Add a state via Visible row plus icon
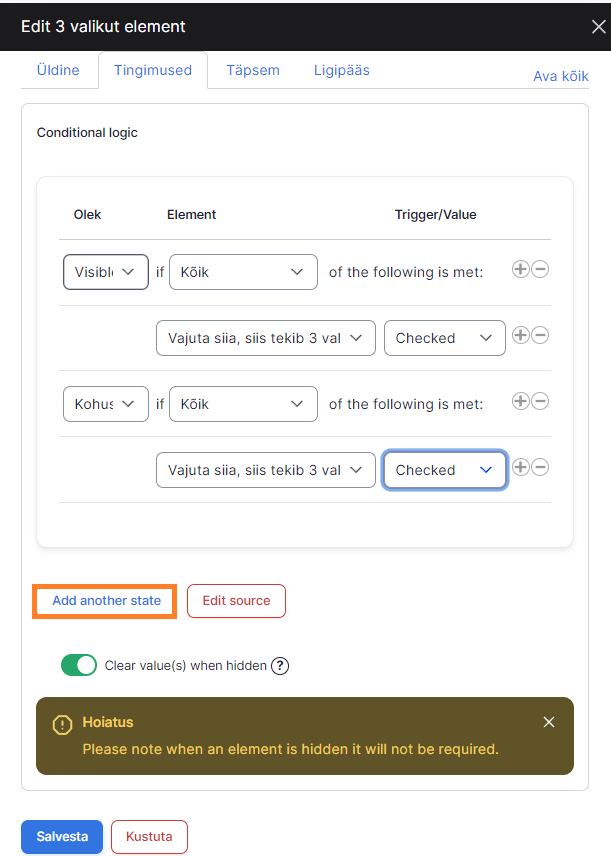611x856 pixels. [520, 269]
